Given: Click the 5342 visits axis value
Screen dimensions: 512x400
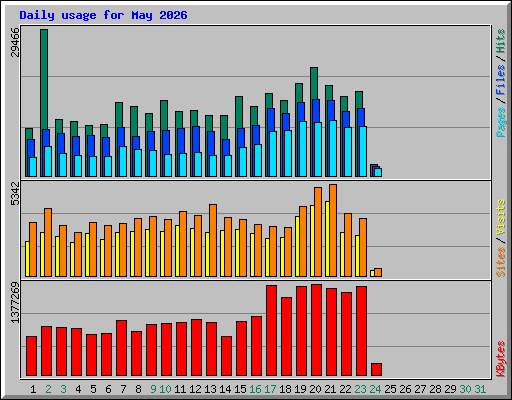Looking at the screenshot, I should pos(15,193).
